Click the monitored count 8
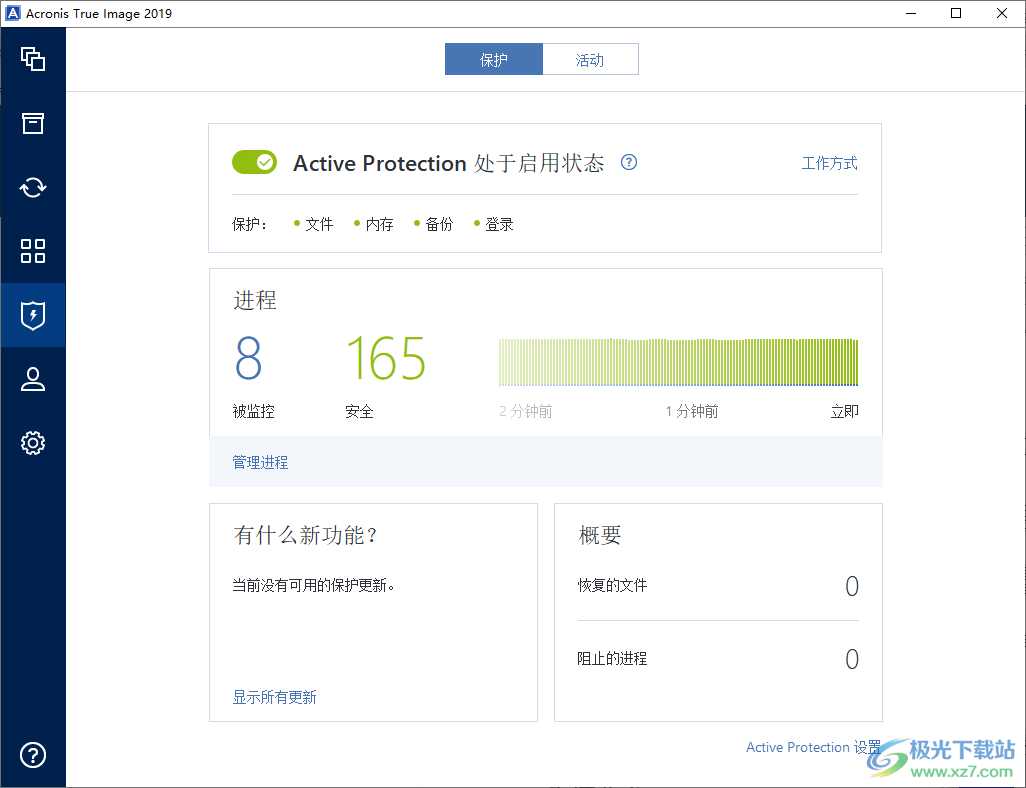Viewport: 1026px width, 788px height. point(249,358)
